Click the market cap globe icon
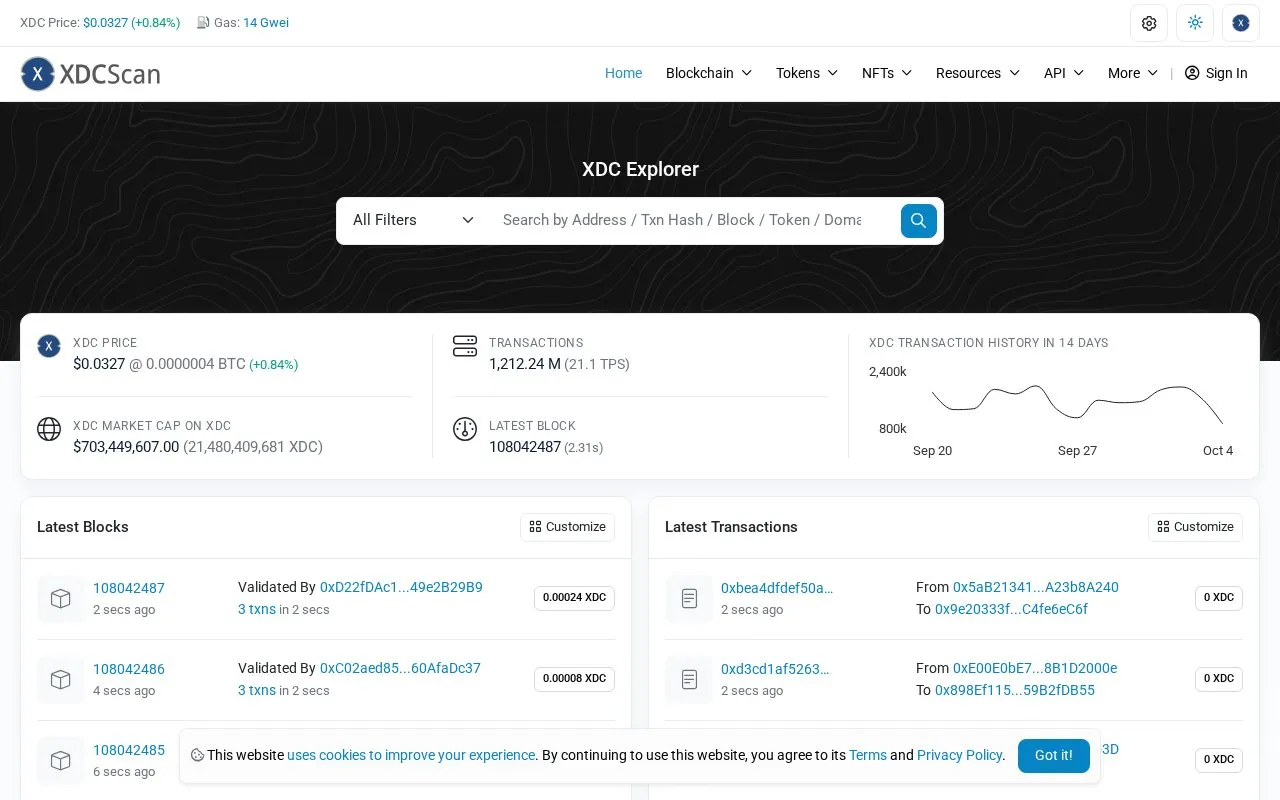The image size is (1280, 800). 49,429
